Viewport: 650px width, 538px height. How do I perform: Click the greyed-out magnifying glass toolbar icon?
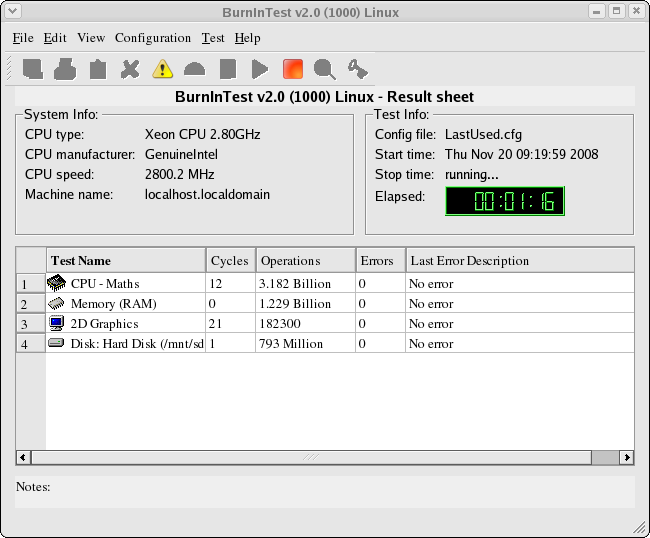pos(325,69)
